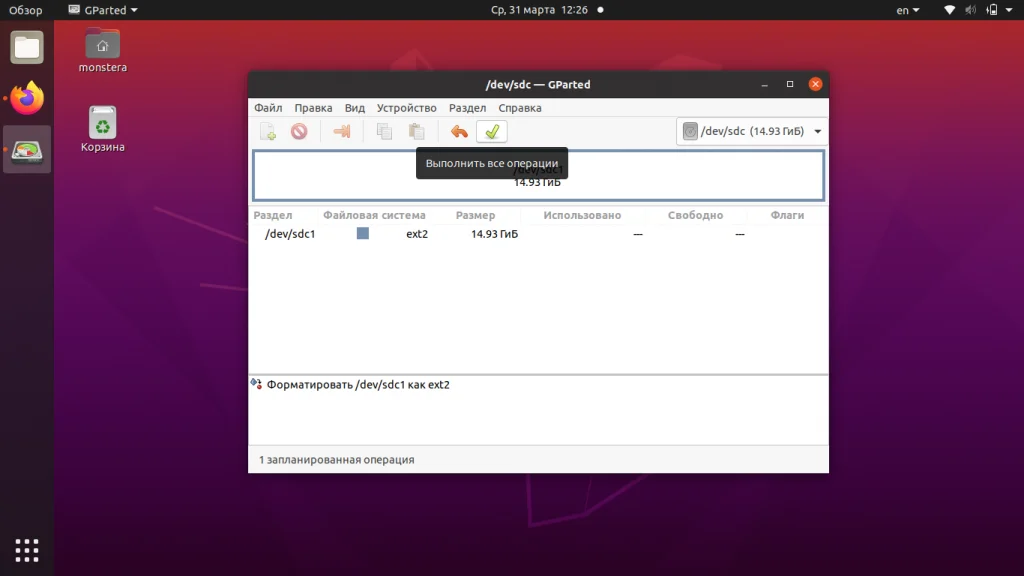Click the ext2 filesystem color swatch
This screenshot has width=1024, height=576.
362,233
